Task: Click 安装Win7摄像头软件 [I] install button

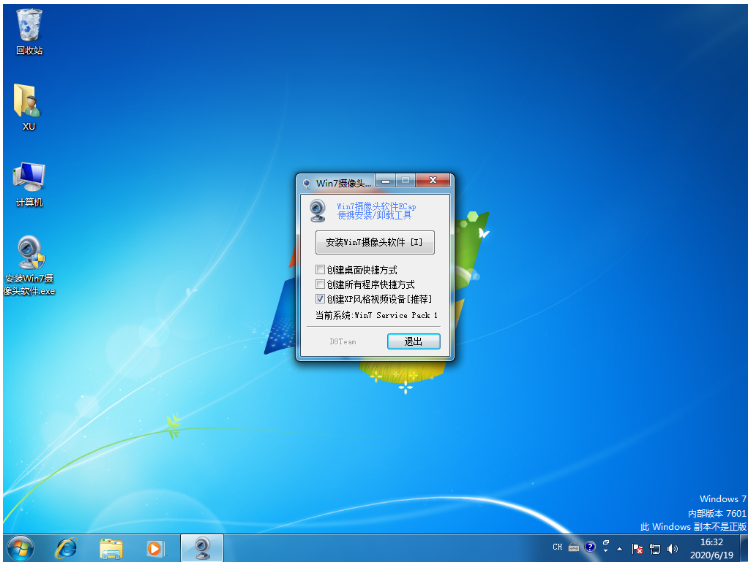Action: [x=374, y=243]
